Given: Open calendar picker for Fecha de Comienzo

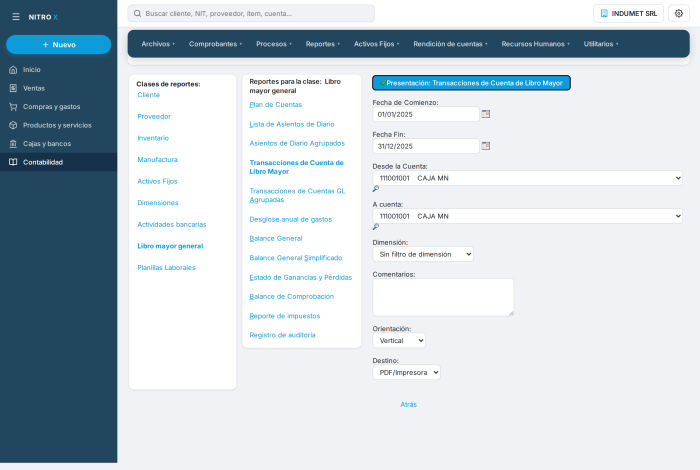Looking at the screenshot, I should pyautogui.click(x=486, y=114).
